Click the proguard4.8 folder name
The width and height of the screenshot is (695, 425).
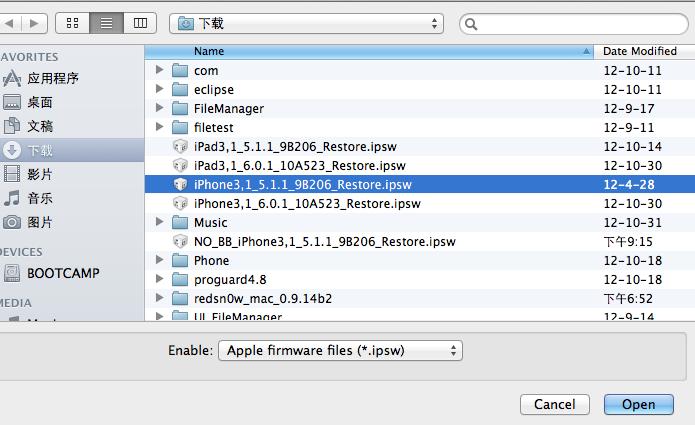point(230,280)
